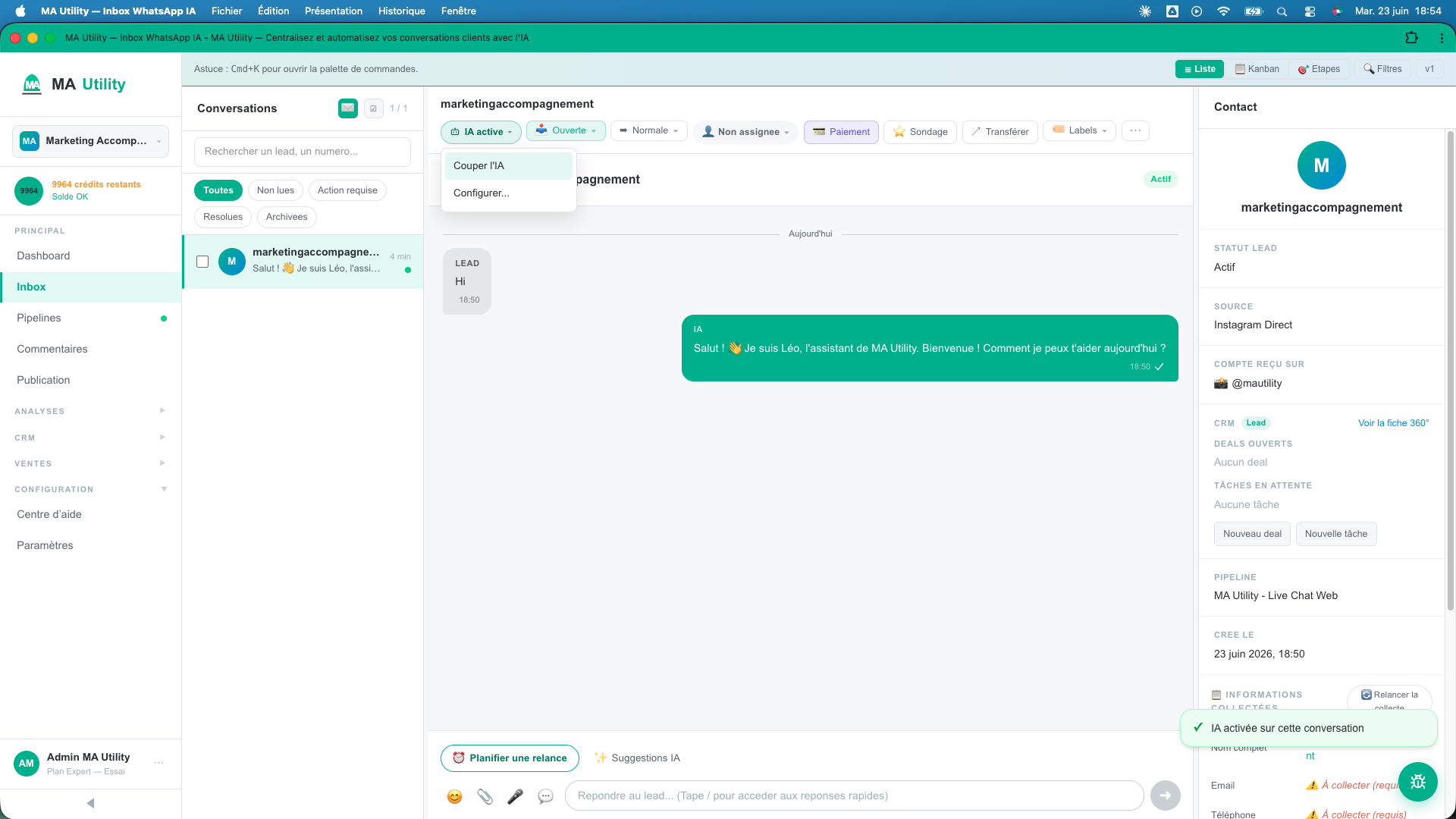Select the Action requise filter chip
Viewport: 1456px width, 819px height.
[x=347, y=190]
